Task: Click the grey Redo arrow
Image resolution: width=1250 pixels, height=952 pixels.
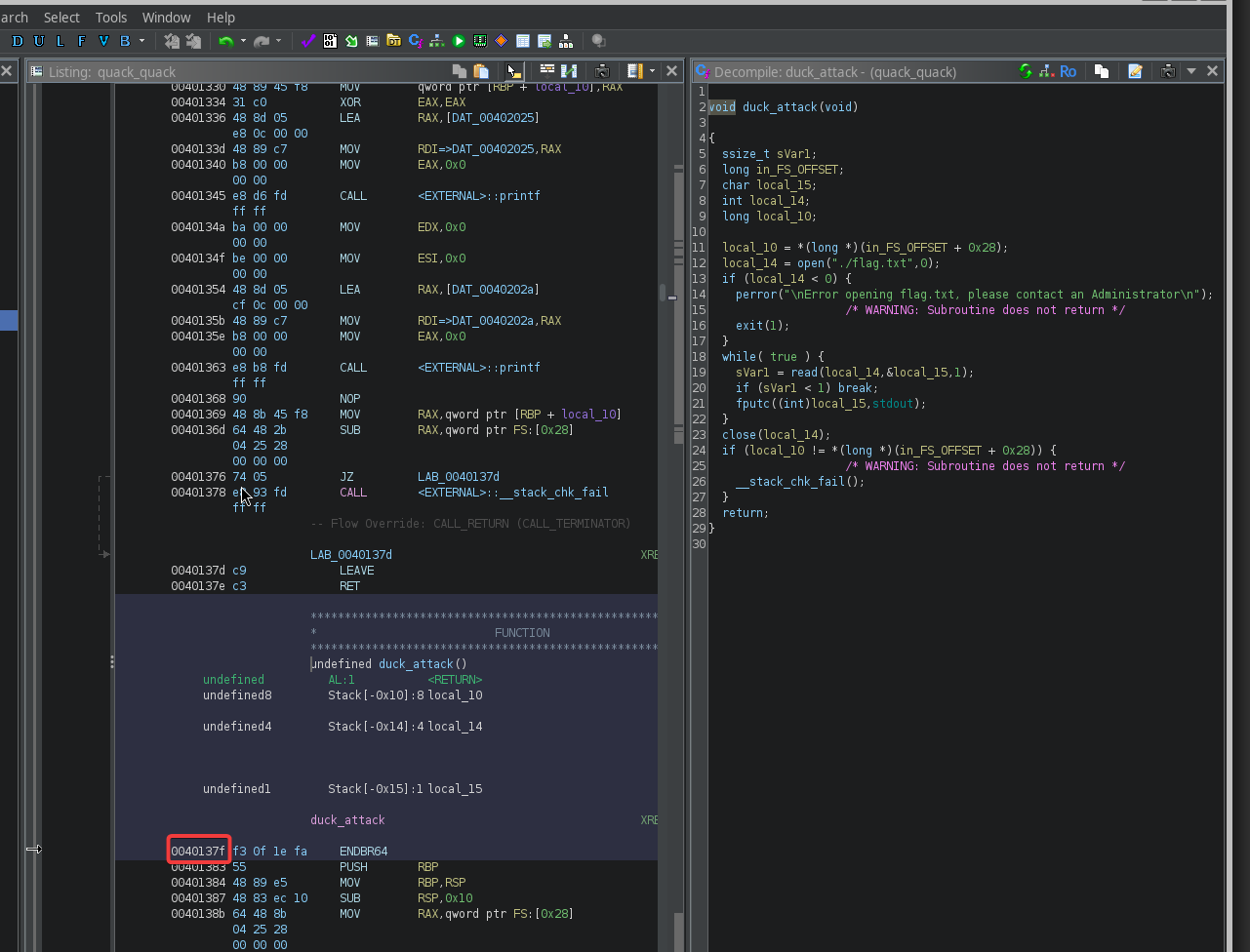Action: coord(261,41)
